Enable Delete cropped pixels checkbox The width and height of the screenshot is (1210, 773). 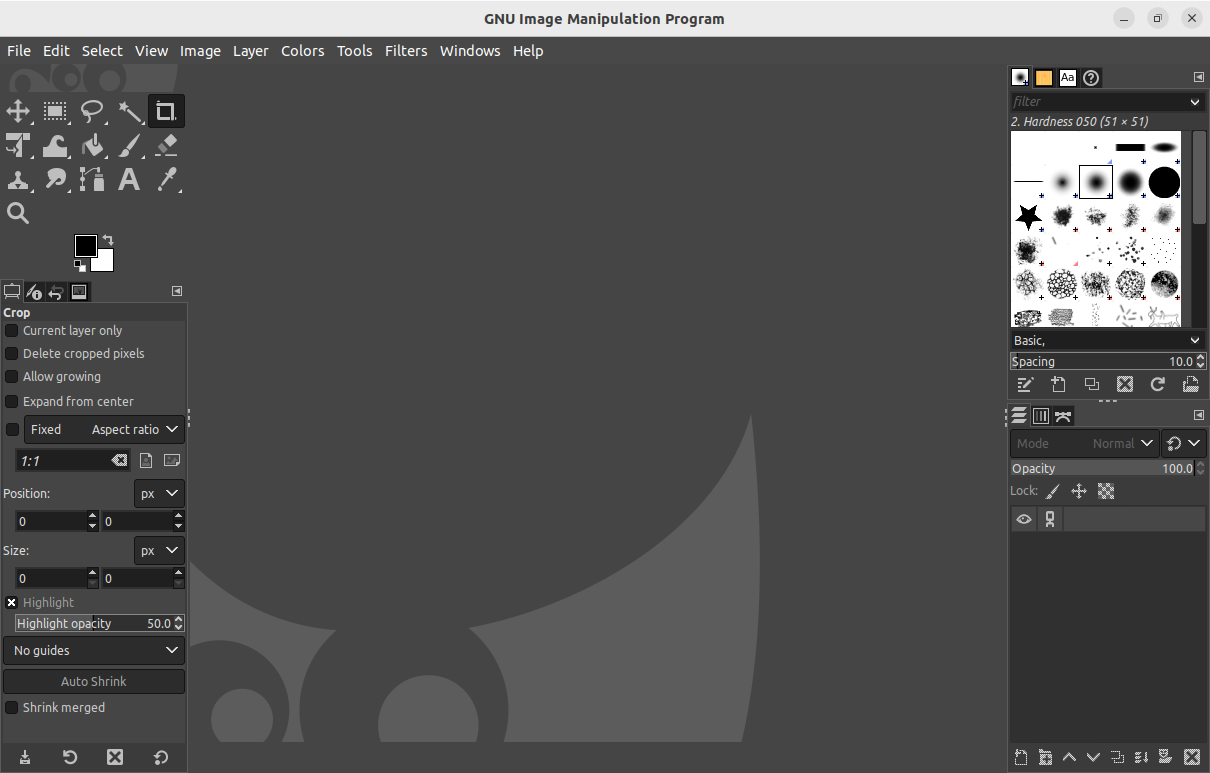[x=12, y=353]
